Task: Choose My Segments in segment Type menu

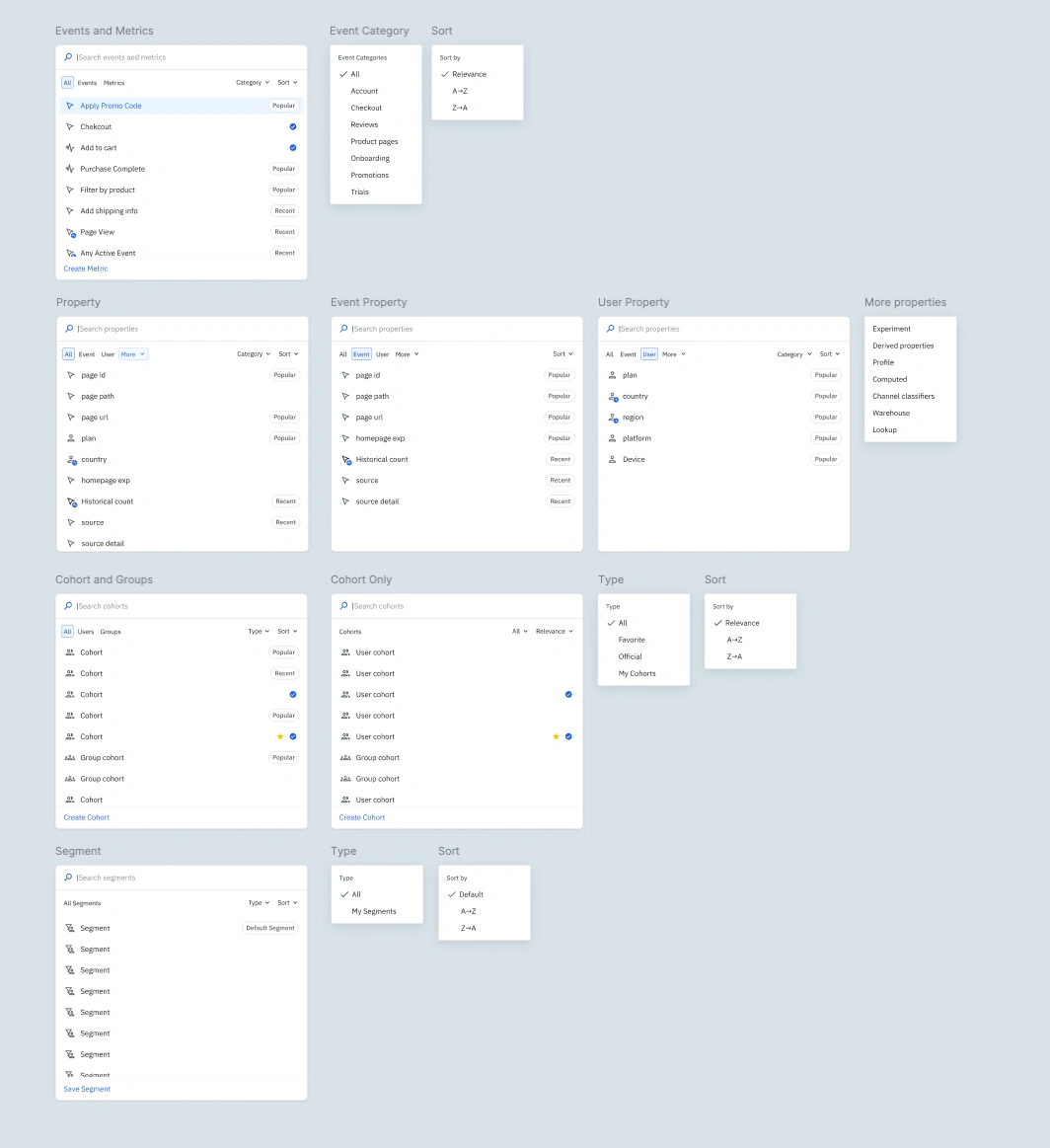Action: point(374,911)
